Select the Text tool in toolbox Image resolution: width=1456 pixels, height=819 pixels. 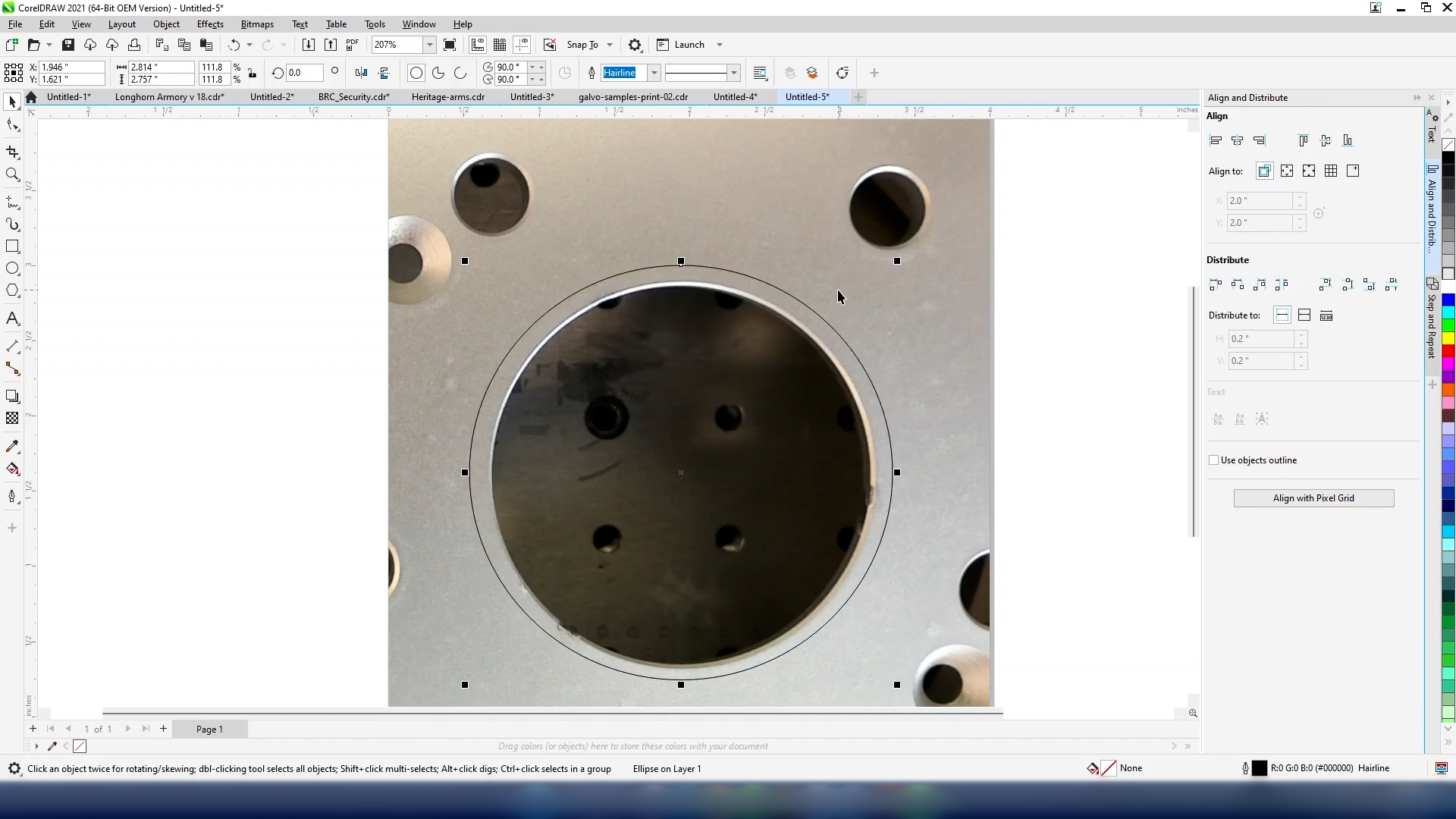click(x=12, y=318)
